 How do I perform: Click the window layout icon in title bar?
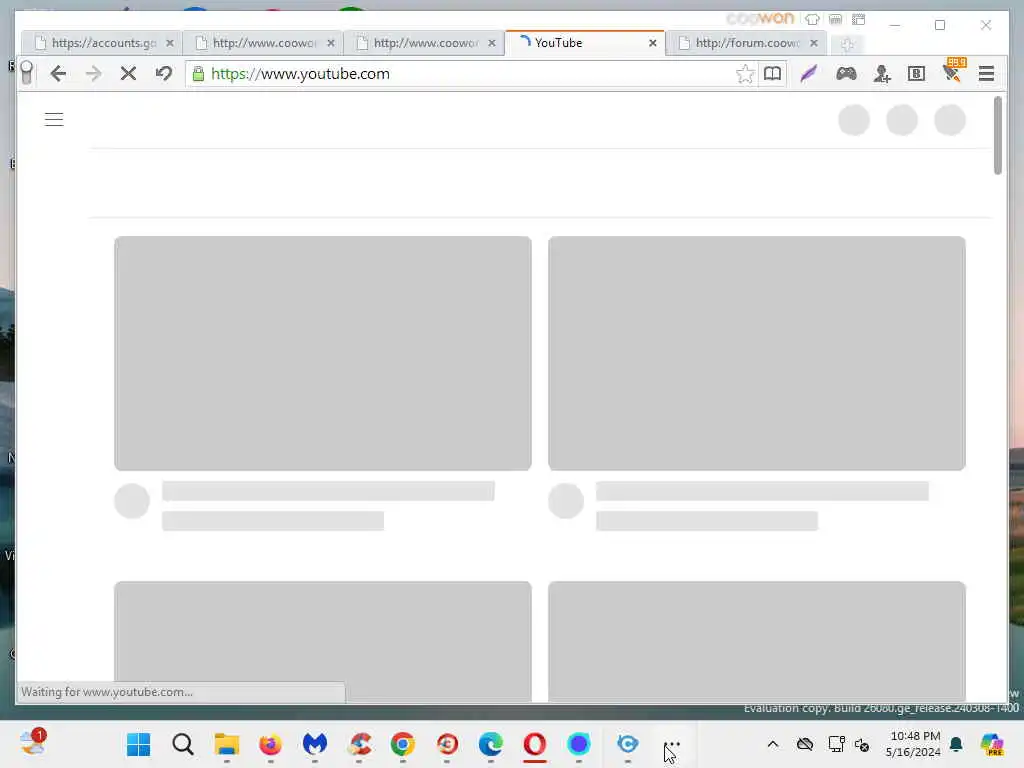[859, 20]
